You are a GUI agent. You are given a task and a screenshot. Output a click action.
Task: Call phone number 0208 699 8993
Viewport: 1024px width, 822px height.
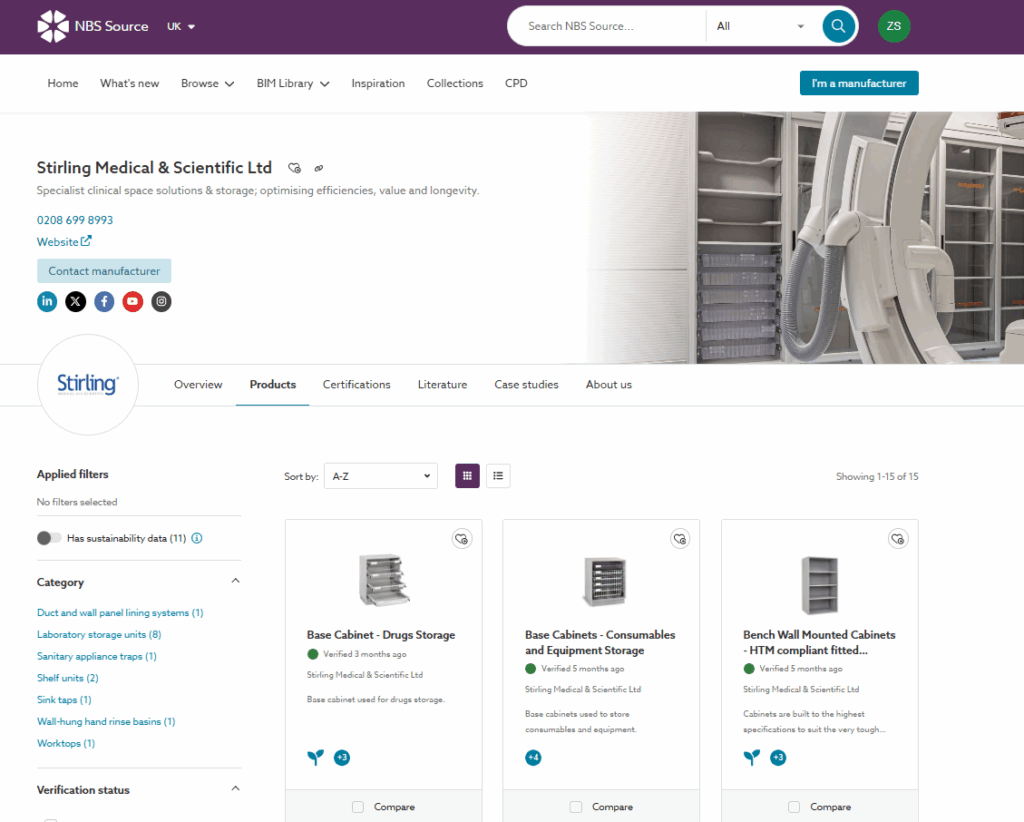coord(74,220)
